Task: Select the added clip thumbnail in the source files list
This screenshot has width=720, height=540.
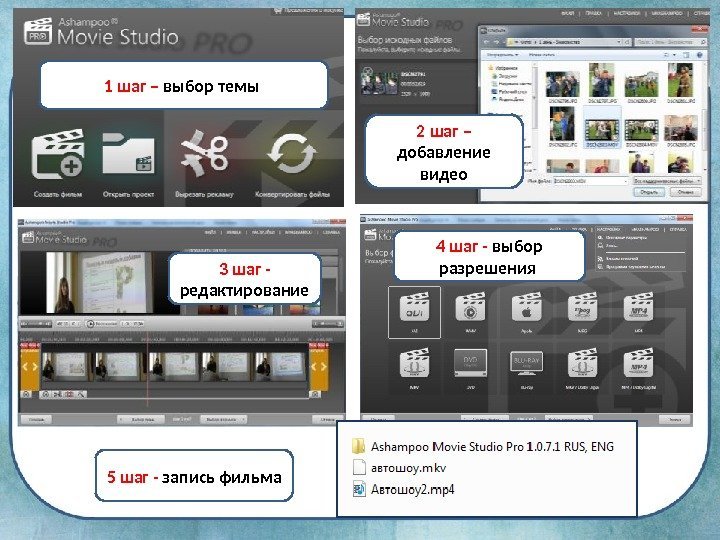Action: coord(379,80)
